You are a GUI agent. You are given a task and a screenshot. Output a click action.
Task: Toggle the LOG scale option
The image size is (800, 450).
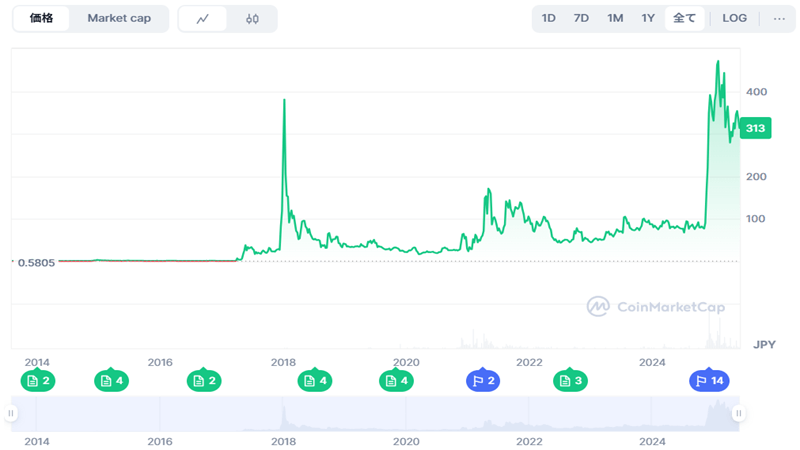pos(734,18)
